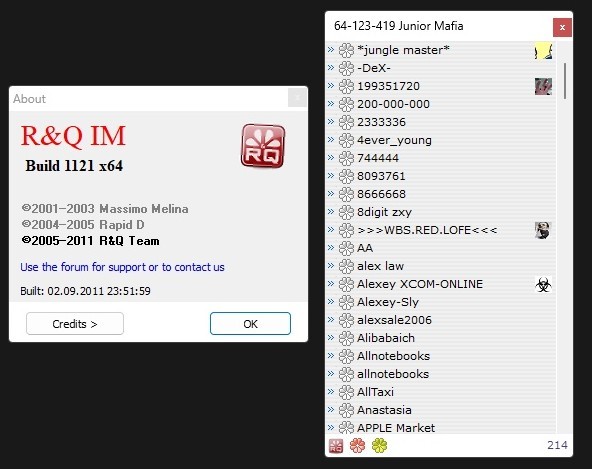Expand arrow beside Alexey XCOM-ONLINE

[x=331, y=284]
